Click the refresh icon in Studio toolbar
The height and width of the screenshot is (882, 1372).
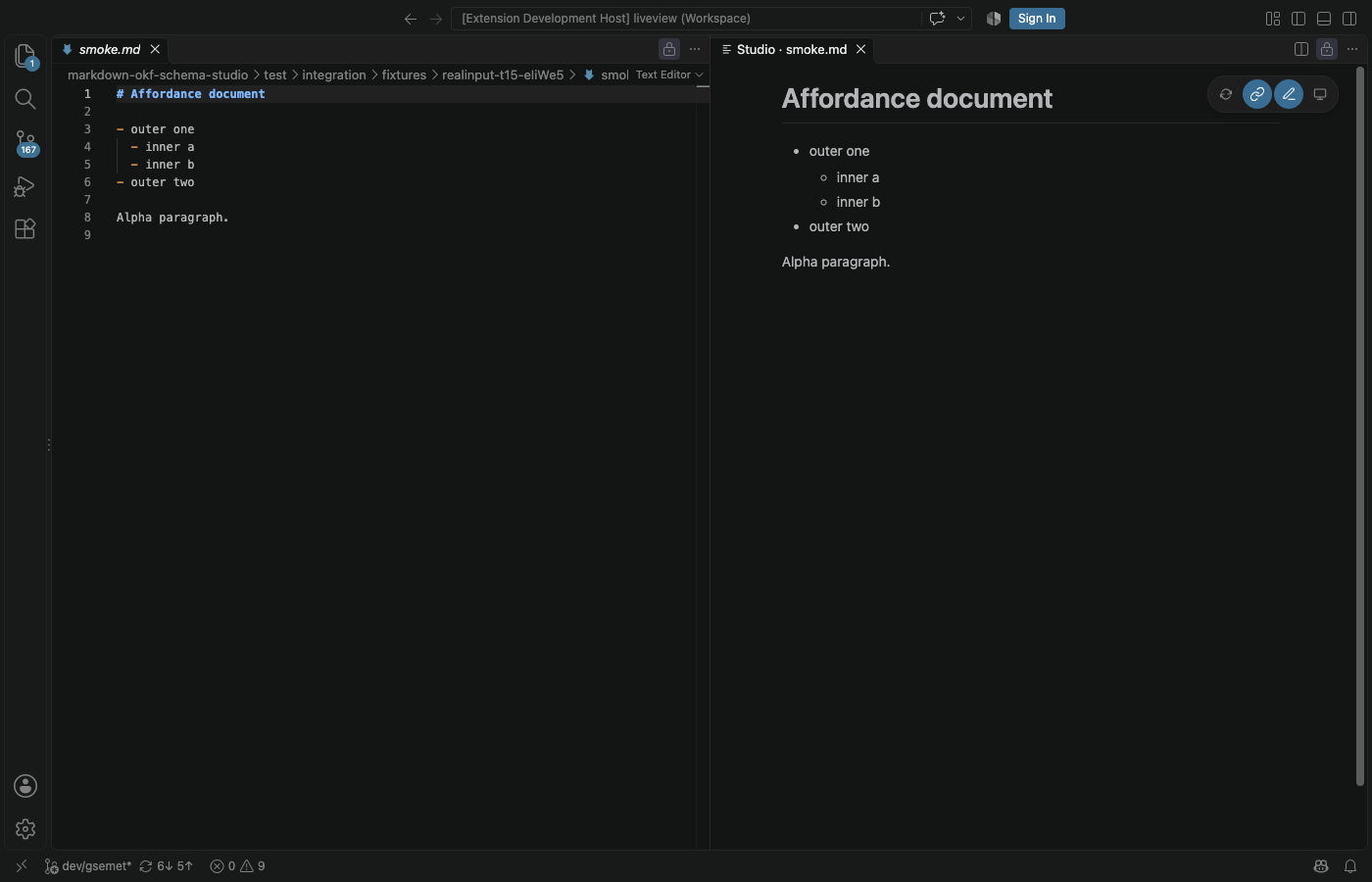point(1226,94)
